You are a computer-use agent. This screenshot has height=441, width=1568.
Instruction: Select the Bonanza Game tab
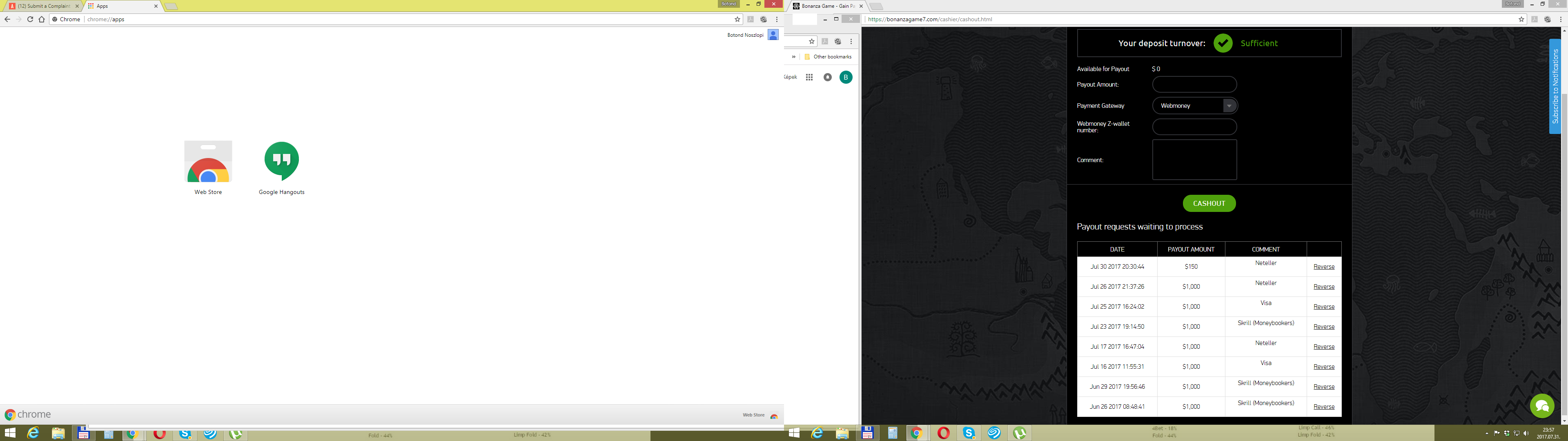828,6
